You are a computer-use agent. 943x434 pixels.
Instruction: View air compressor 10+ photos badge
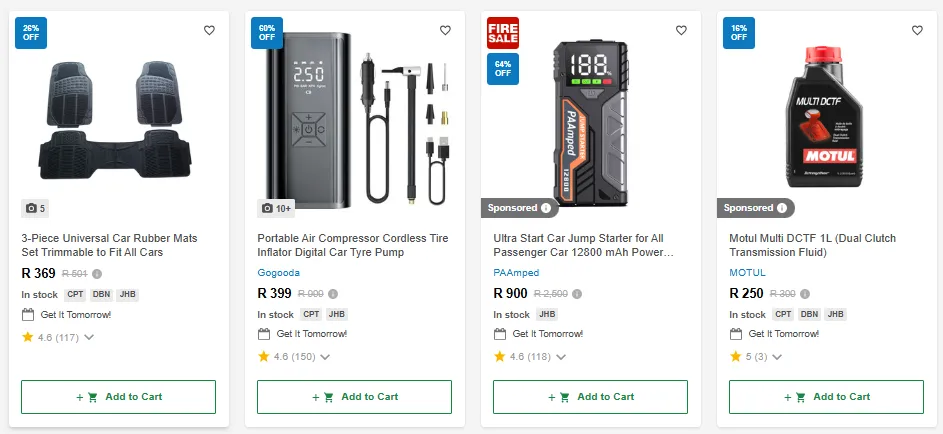click(275, 208)
